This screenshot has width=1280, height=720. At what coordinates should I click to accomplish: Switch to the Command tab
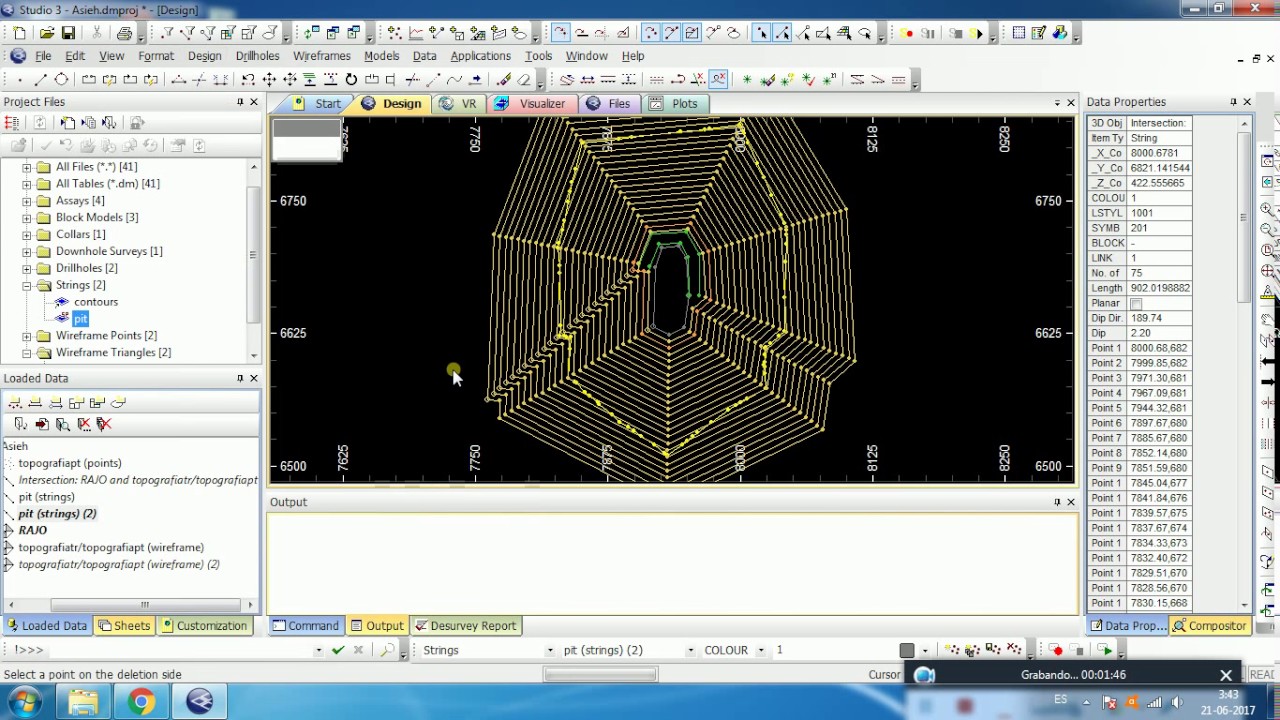click(x=305, y=626)
